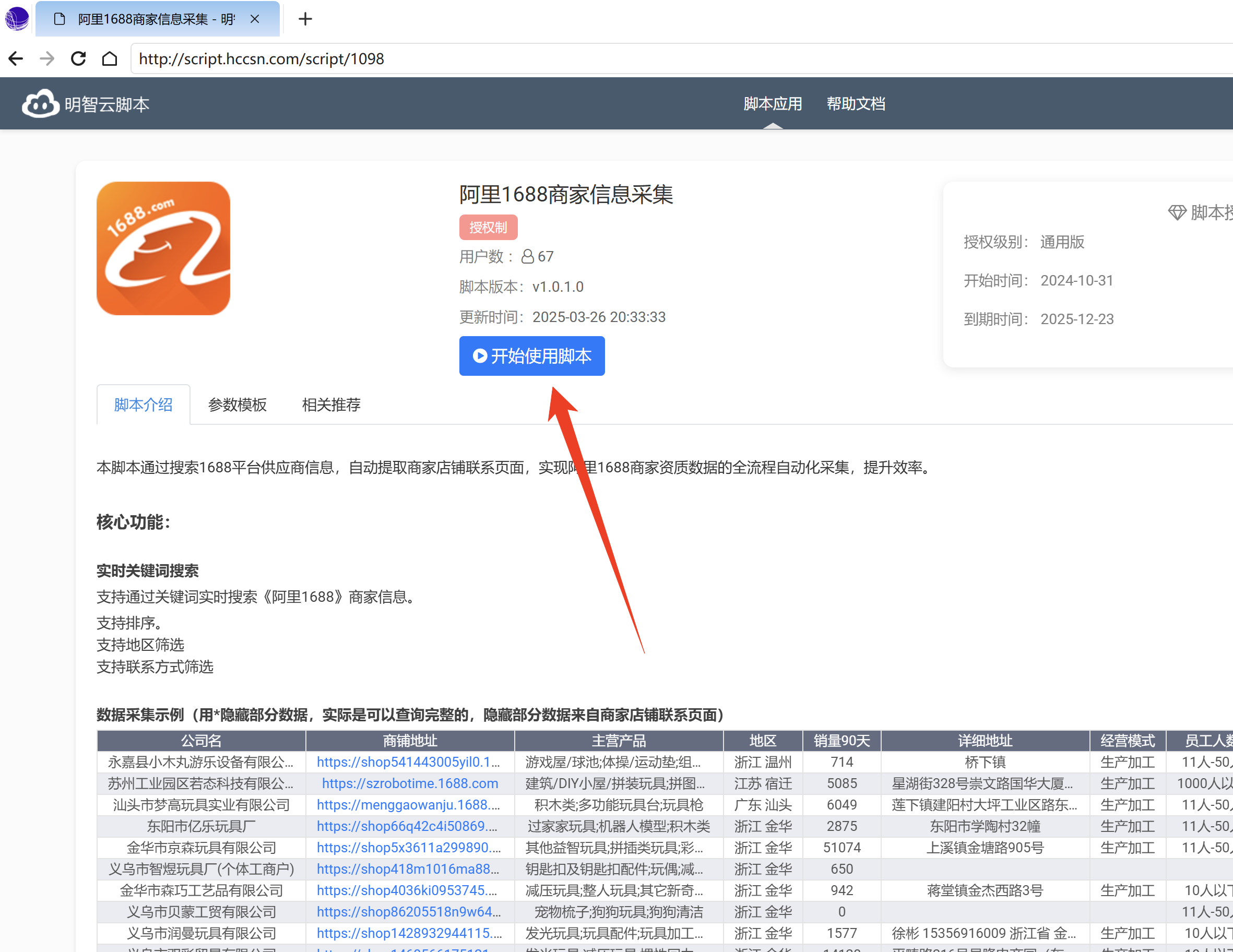Switch to the 参数模板 tab

[237, 404]
